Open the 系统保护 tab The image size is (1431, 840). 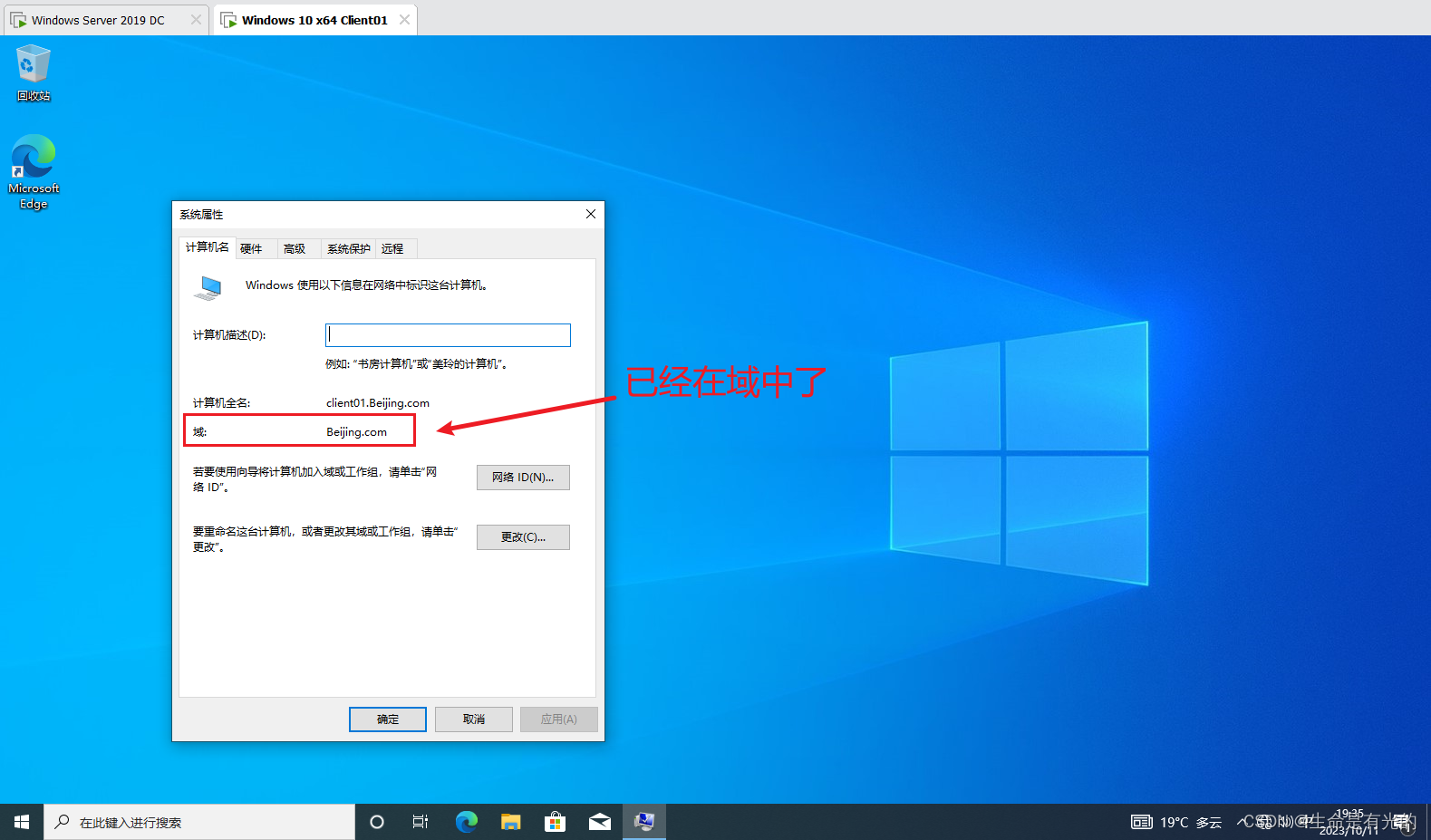(349, 248)
